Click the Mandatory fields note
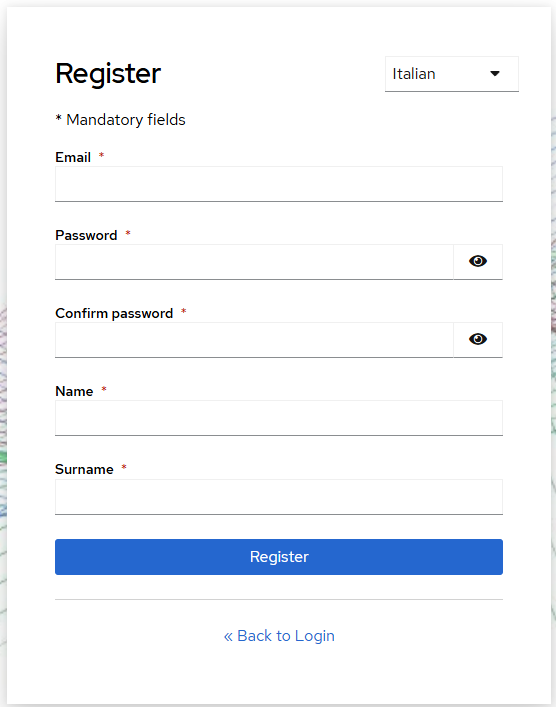556x707 pixels. [120, 120]
